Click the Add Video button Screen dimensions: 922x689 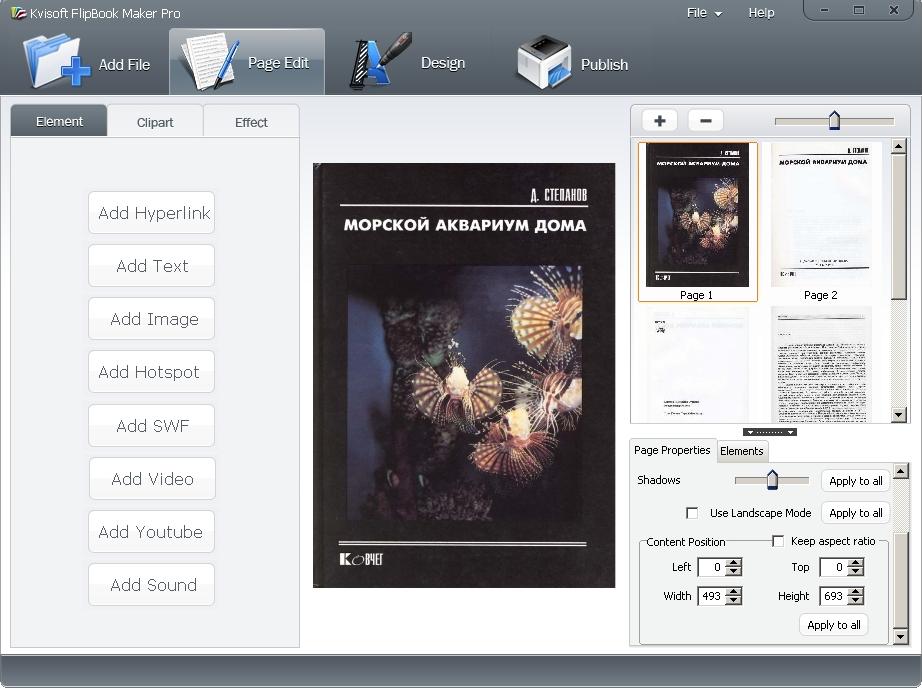(152, 479)
